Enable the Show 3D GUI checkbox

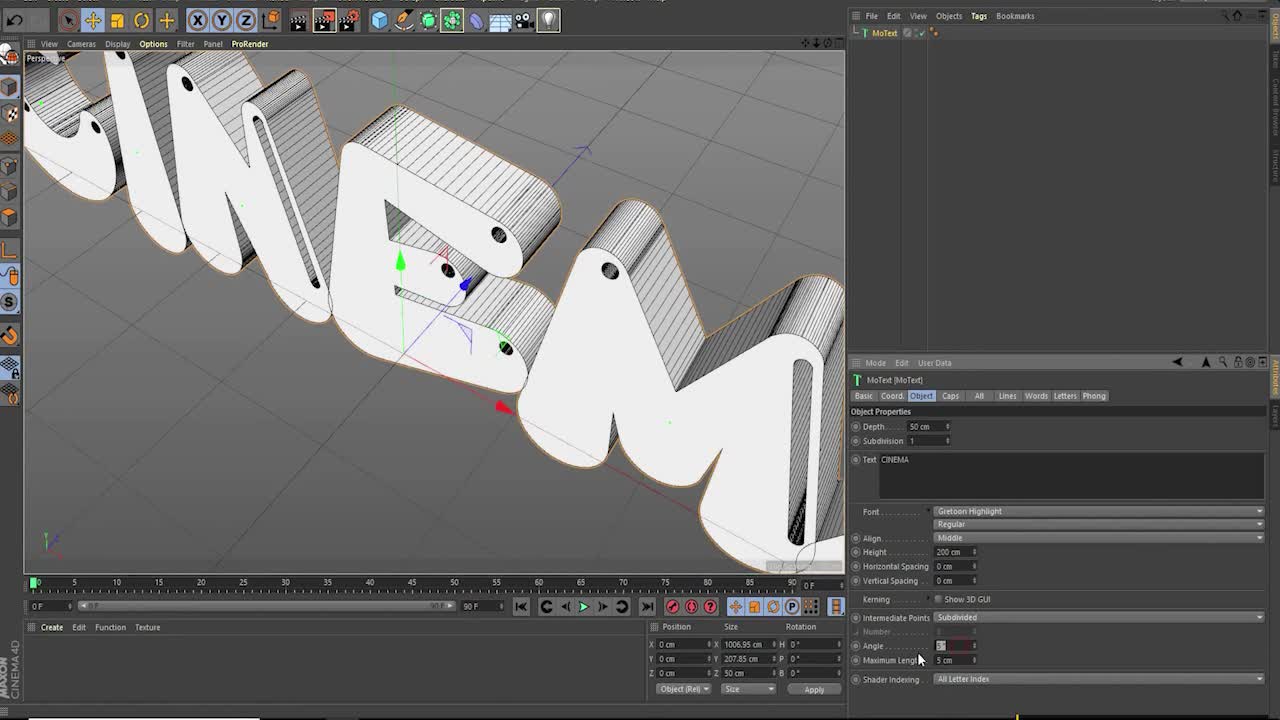[x=938, y=599]
